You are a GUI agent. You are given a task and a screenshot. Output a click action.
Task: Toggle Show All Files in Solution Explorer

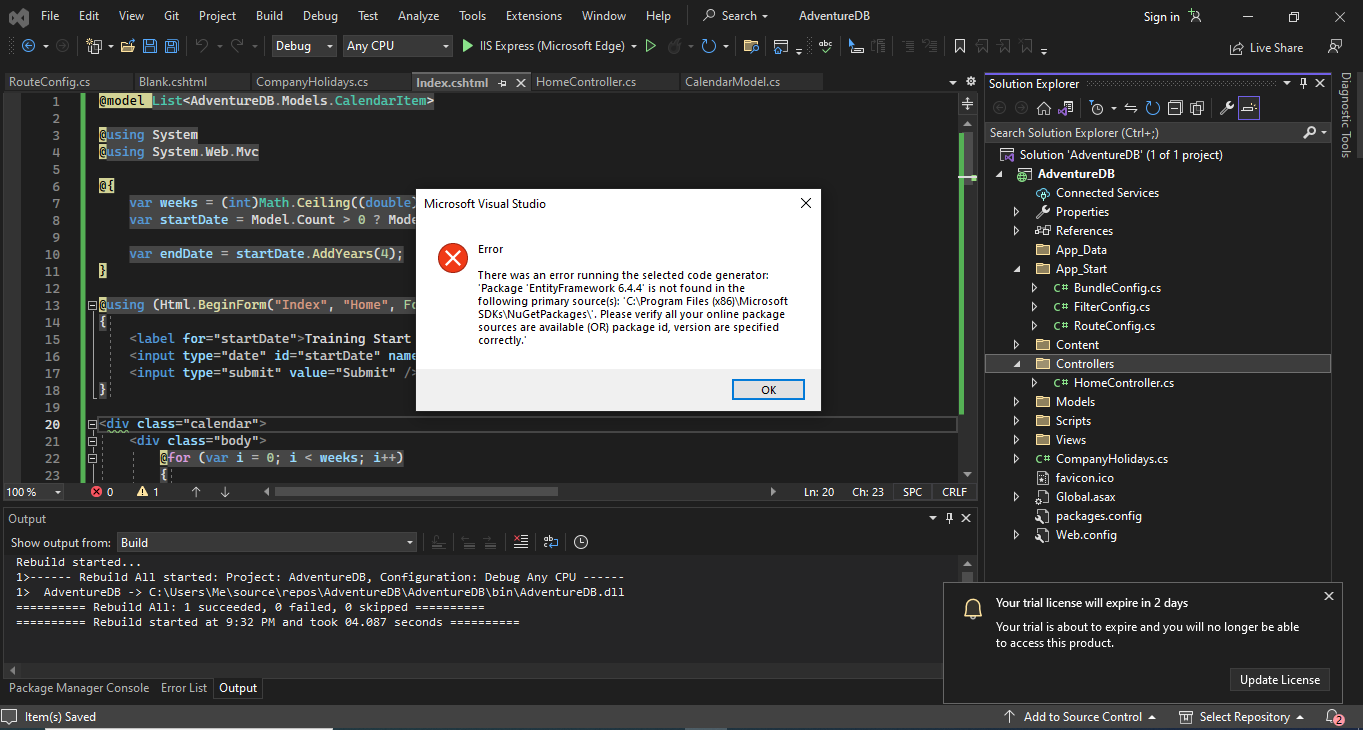[1197, 108]
